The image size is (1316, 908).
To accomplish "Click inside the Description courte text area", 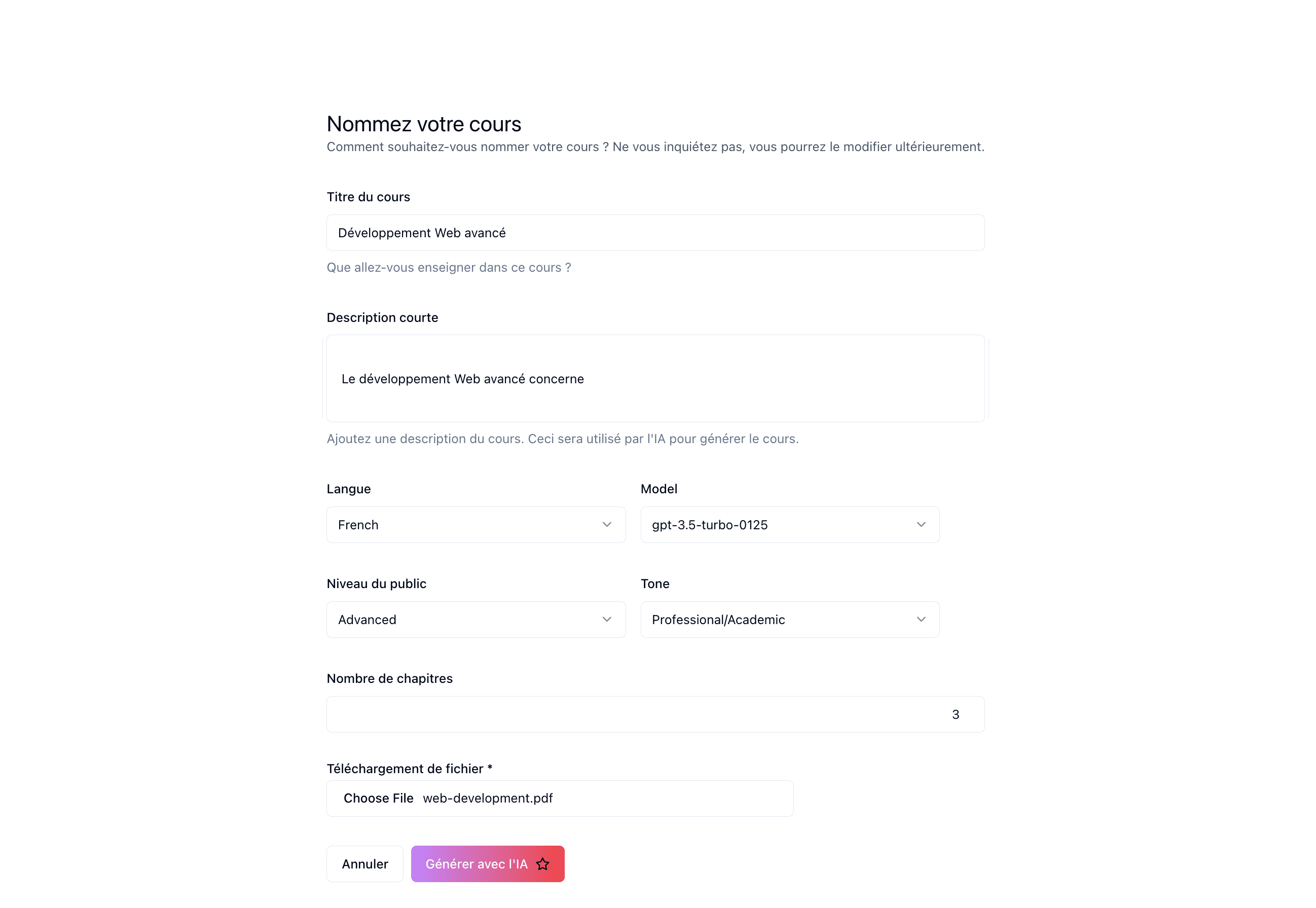I will [x=655, y=378].
